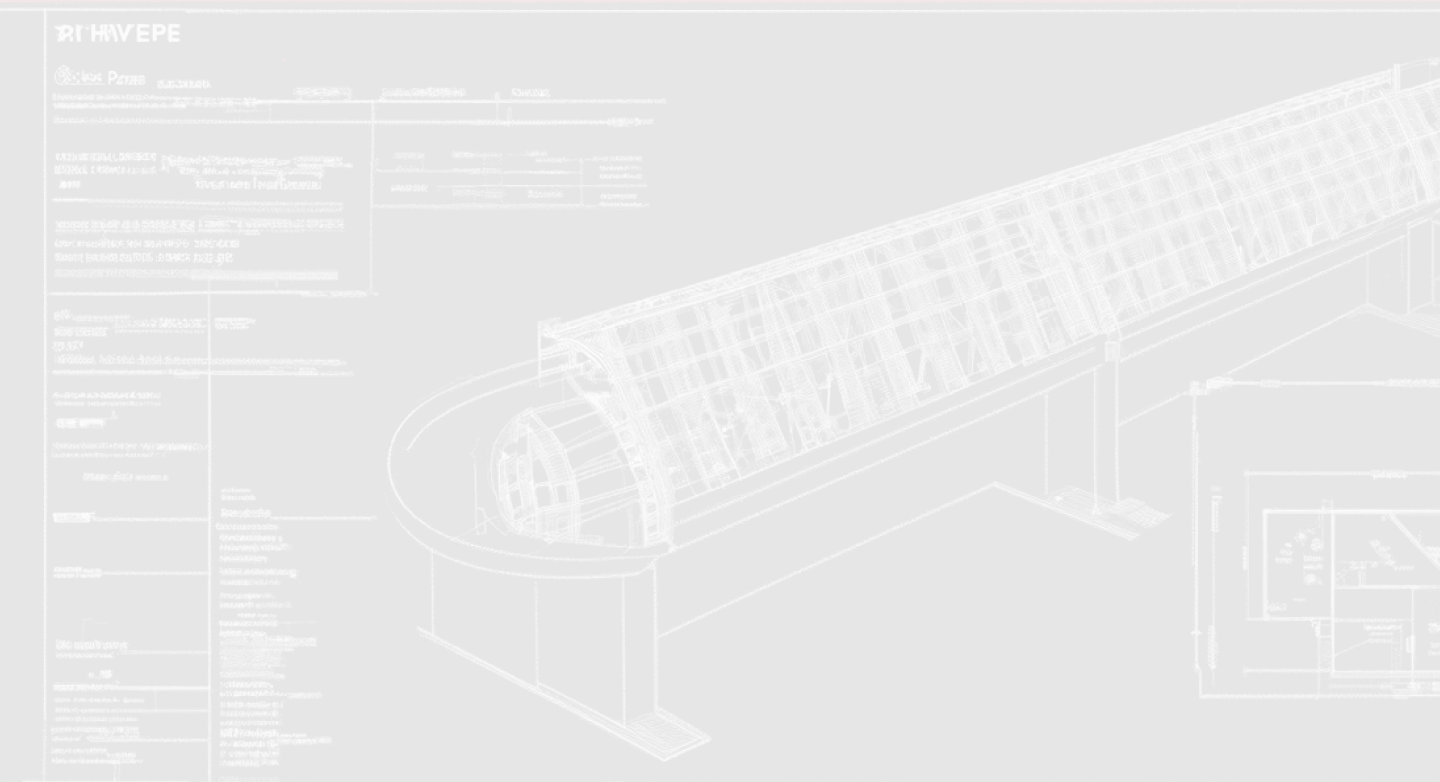Click the horizontal dimension line above the floor plan

pyautogui.click(x=1320, y=383)
